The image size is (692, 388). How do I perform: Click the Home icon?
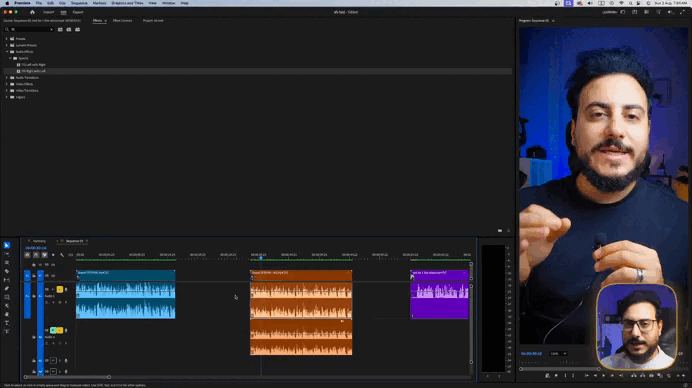pos(32,12)
